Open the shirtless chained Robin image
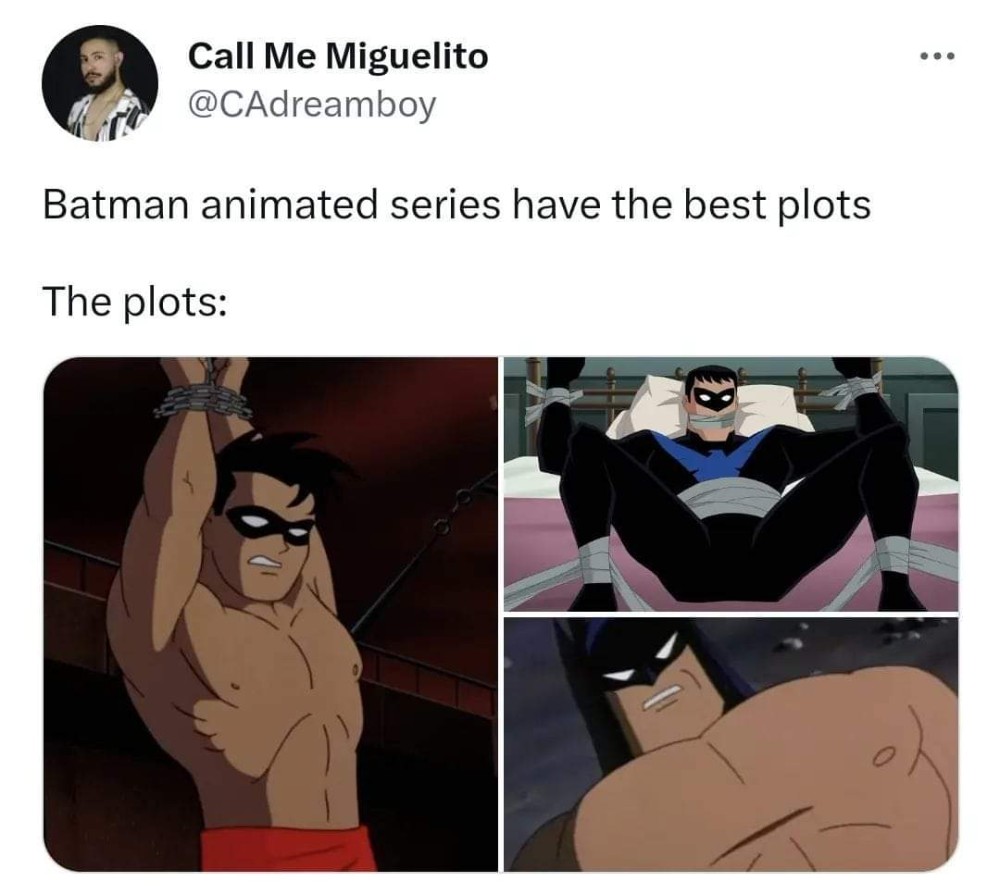Image resolution: width=1000 pixels, height=894 pixels. 270,613
